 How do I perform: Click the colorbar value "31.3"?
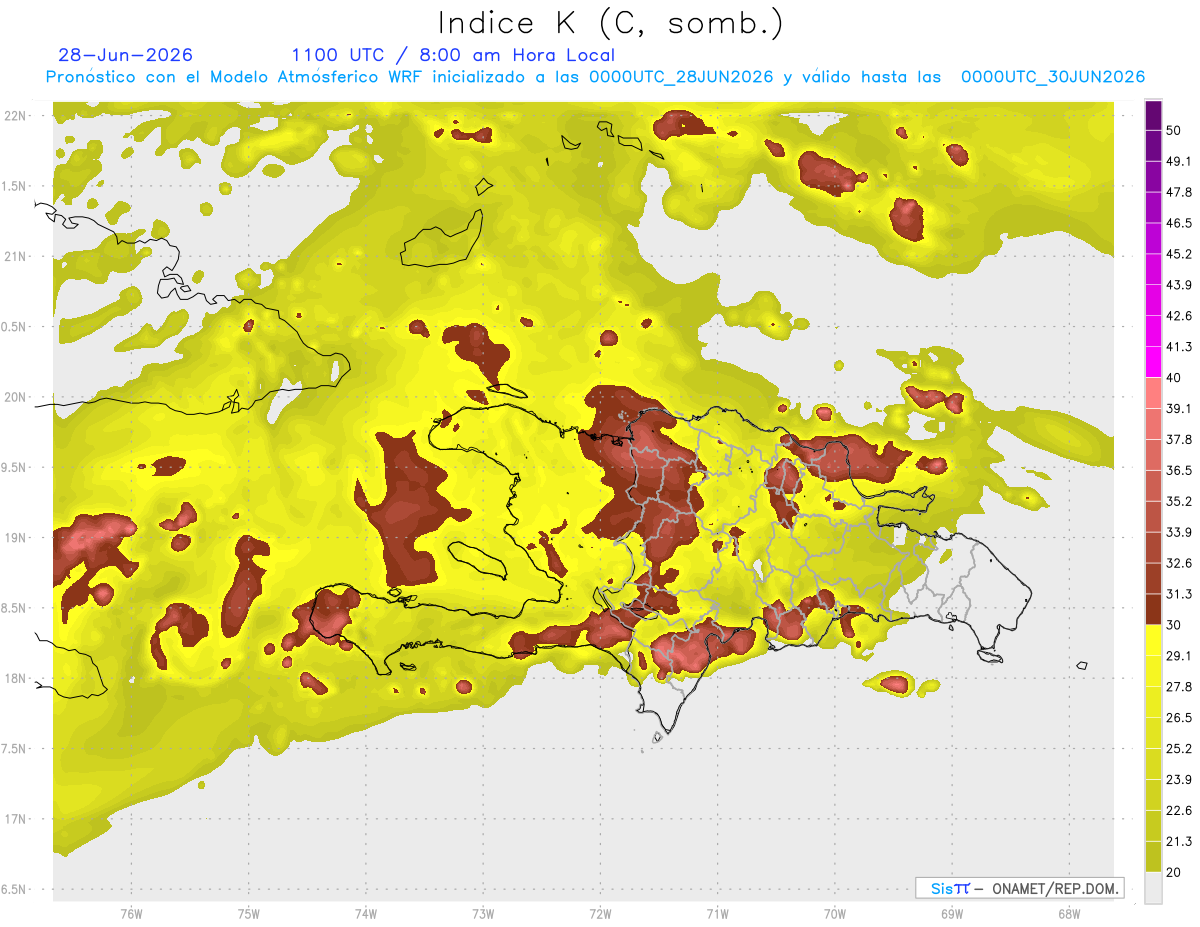1179,594
